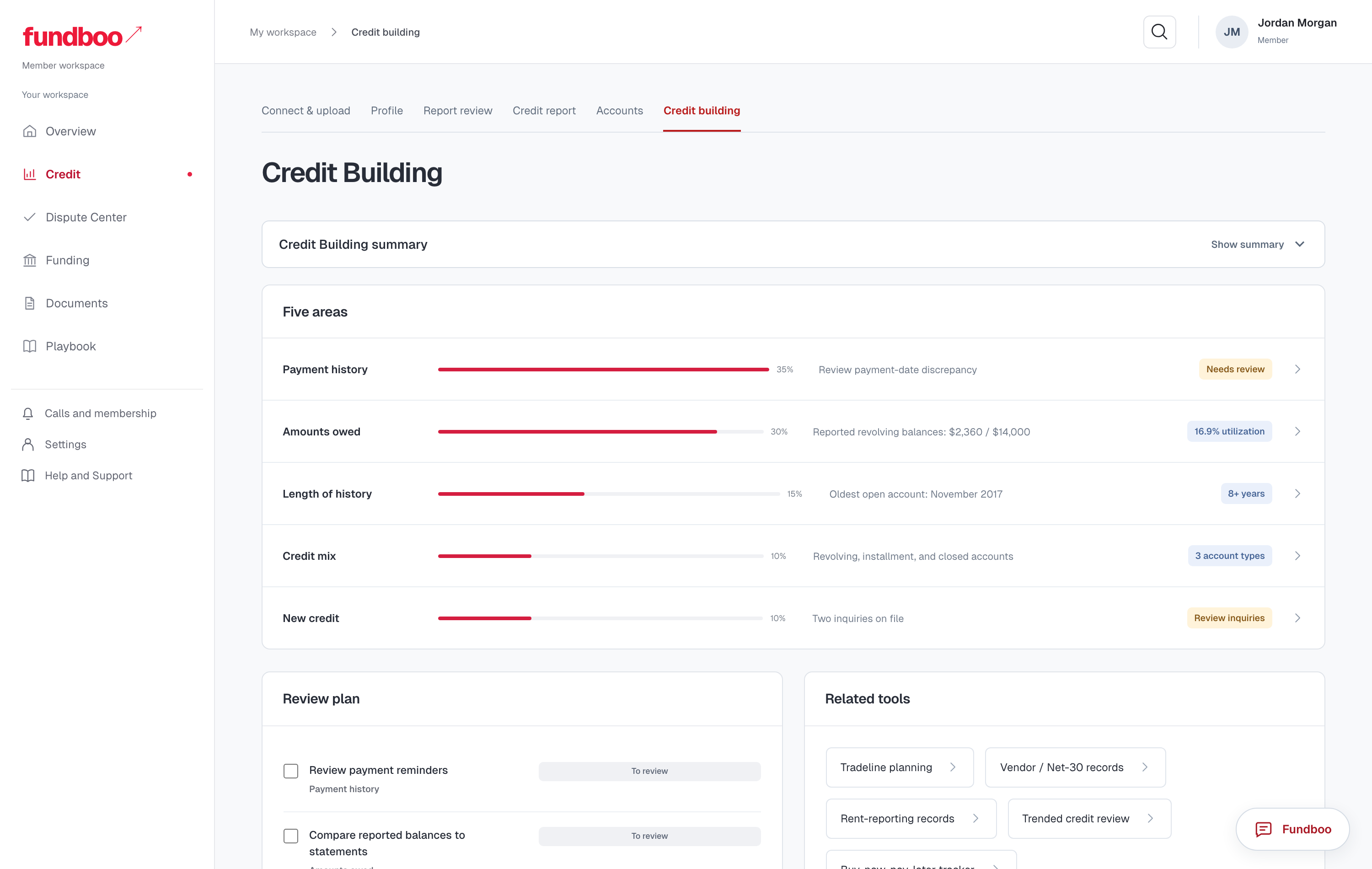The width and height of the screenshot is (1372, 869).
Task: Click the Payment history progress bar
Action: (x=603, y=369)
